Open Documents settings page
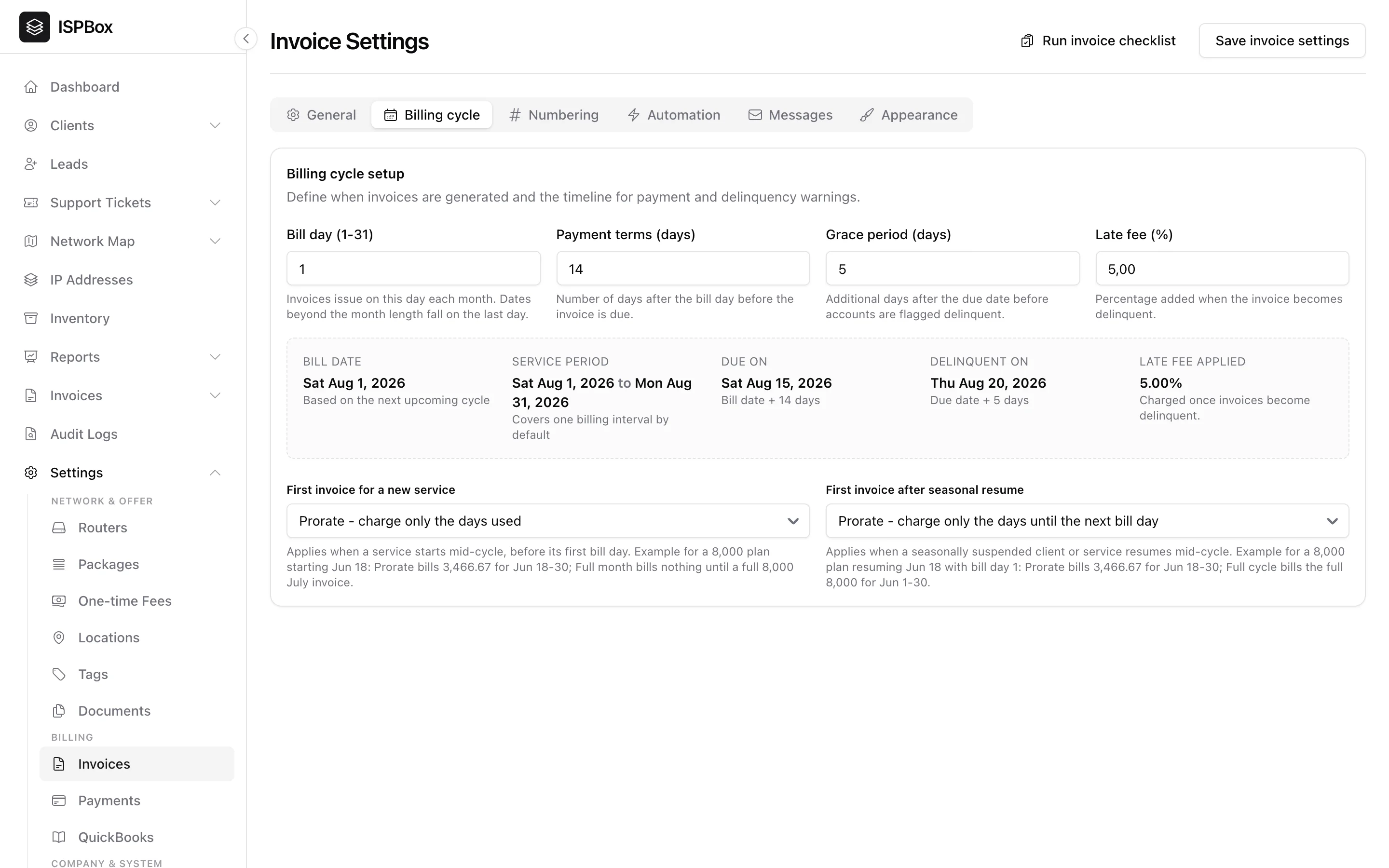Viewport: 1389px width, 868px height. pos(136,711)
